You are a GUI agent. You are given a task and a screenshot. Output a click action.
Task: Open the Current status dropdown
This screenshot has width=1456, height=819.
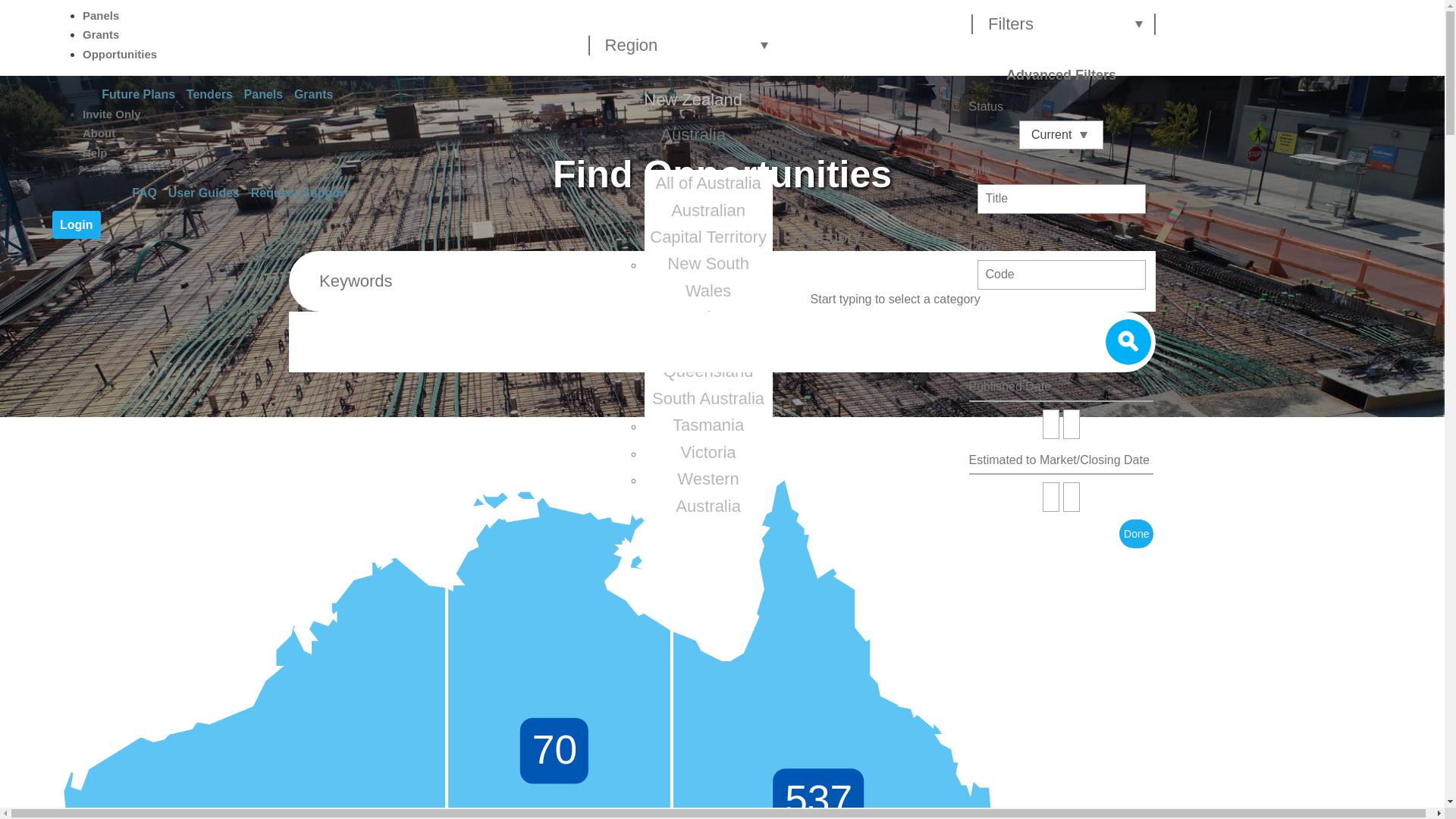click(x=1060, y=135)
